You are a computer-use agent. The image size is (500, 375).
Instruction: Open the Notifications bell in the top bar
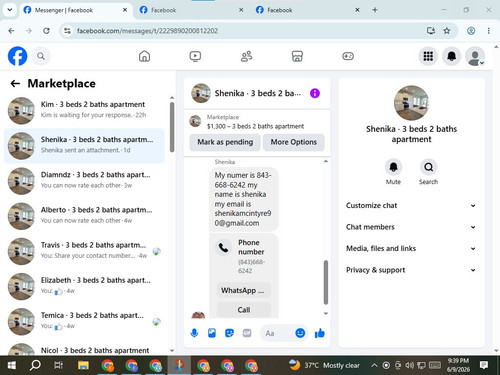pos(451,56)
